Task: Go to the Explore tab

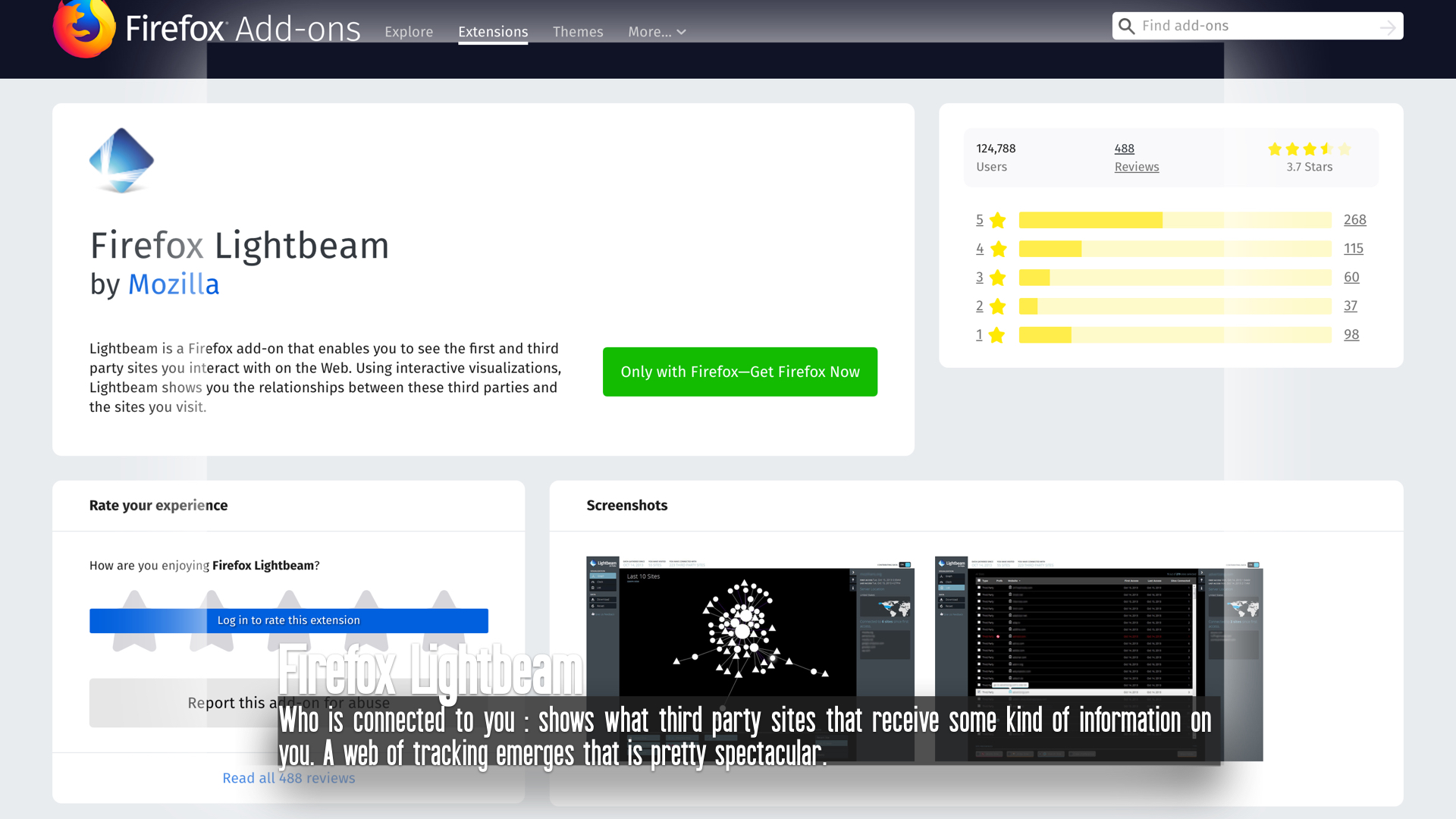Action: [x=409, y=32]
